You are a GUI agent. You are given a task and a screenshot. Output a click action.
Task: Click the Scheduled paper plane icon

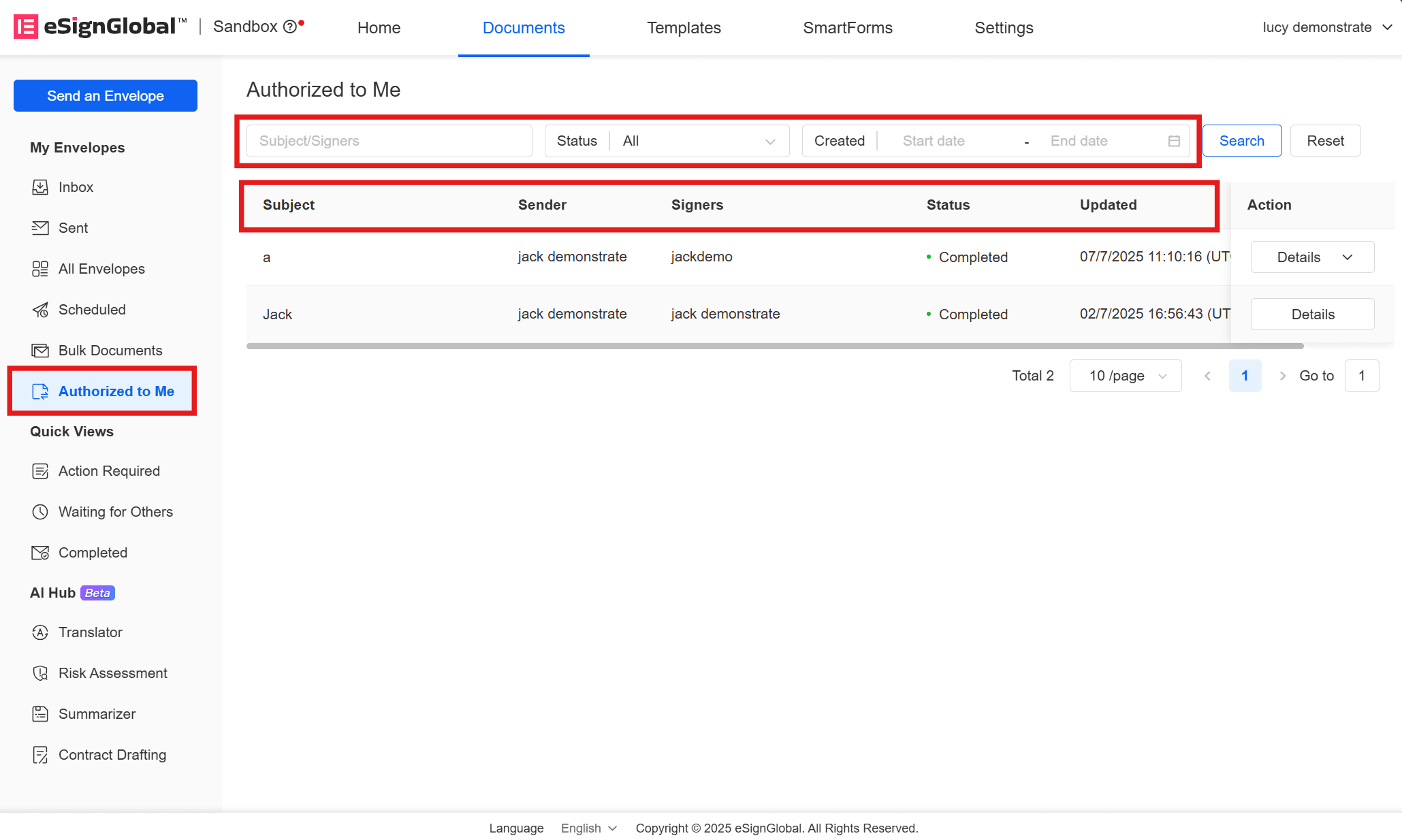[40, 310]
